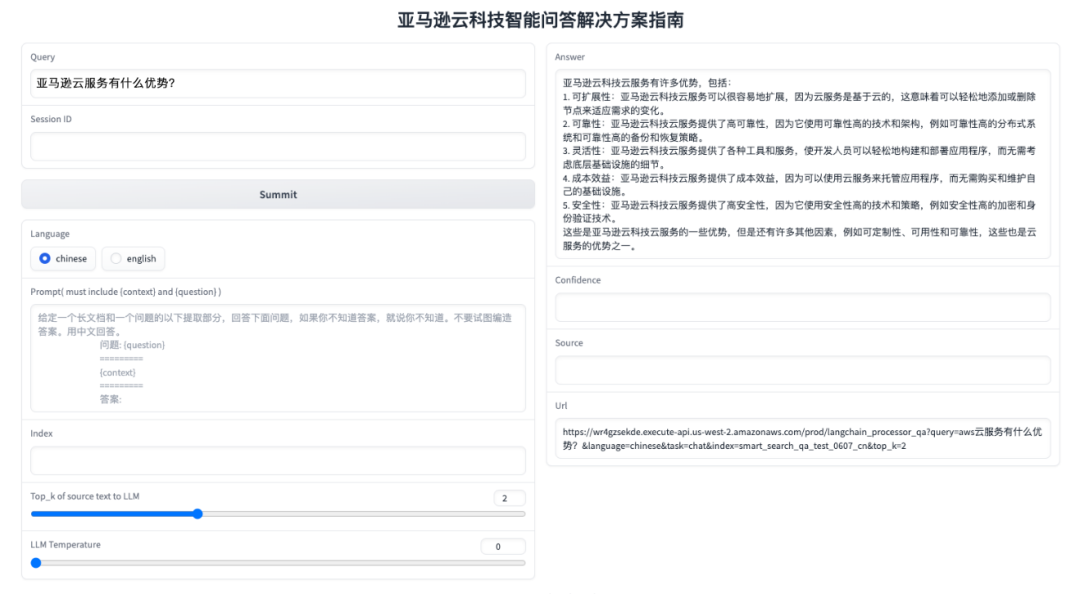Click the 'Url' label
This screenshot has height=594, width=1080.
561,406
